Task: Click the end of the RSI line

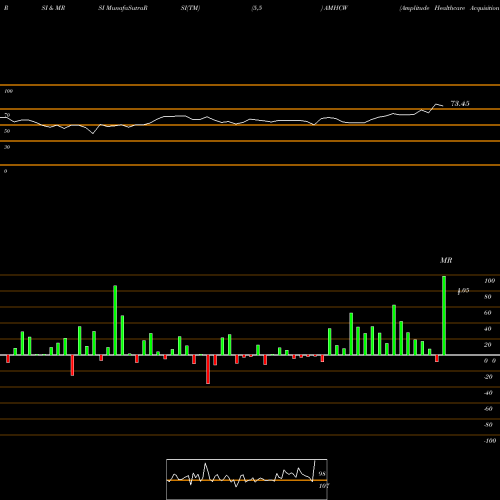Action: pyautogui.click(x=443, y=106)
